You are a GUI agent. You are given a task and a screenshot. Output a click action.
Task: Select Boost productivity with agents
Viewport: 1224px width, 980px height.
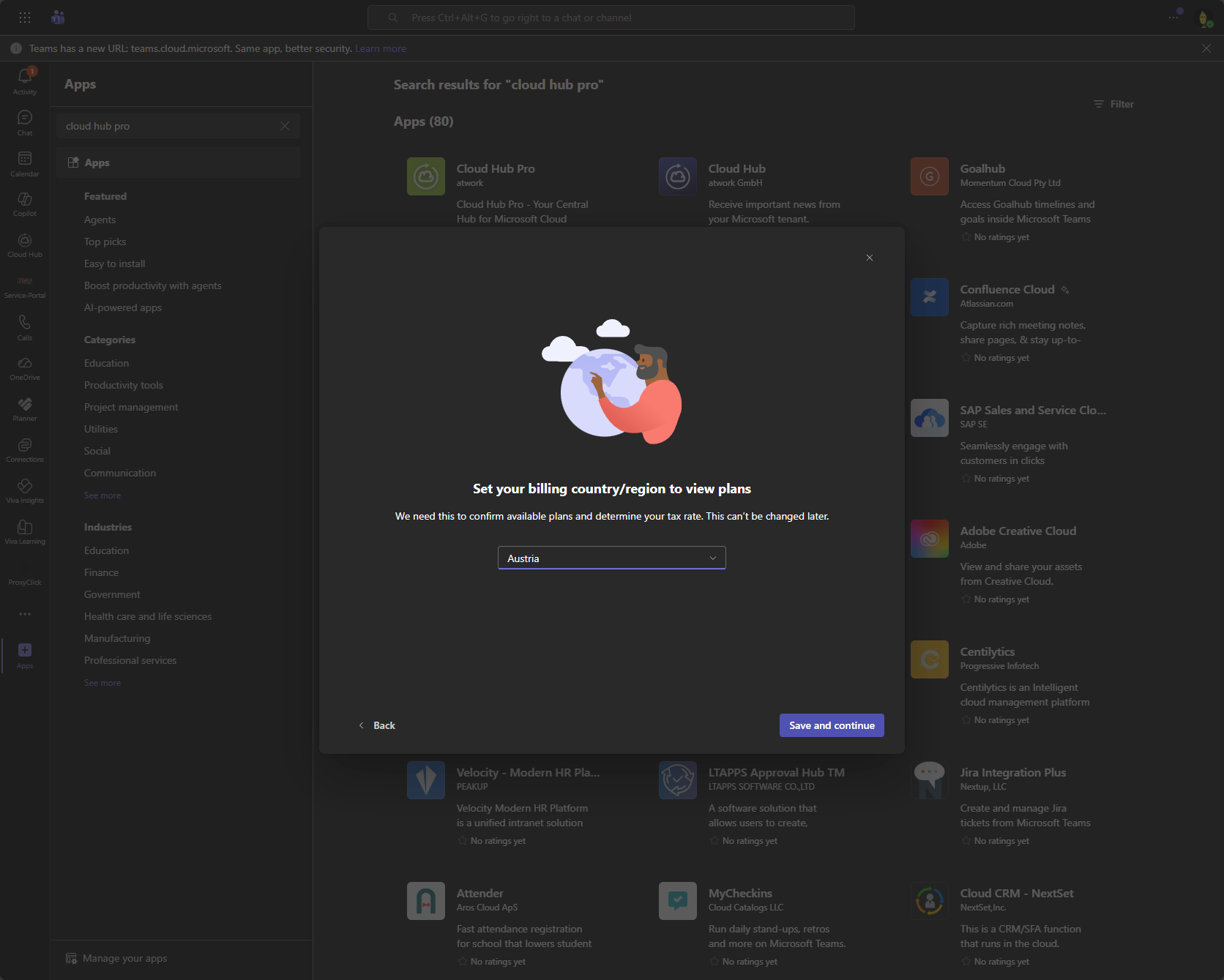coord(153,285)
